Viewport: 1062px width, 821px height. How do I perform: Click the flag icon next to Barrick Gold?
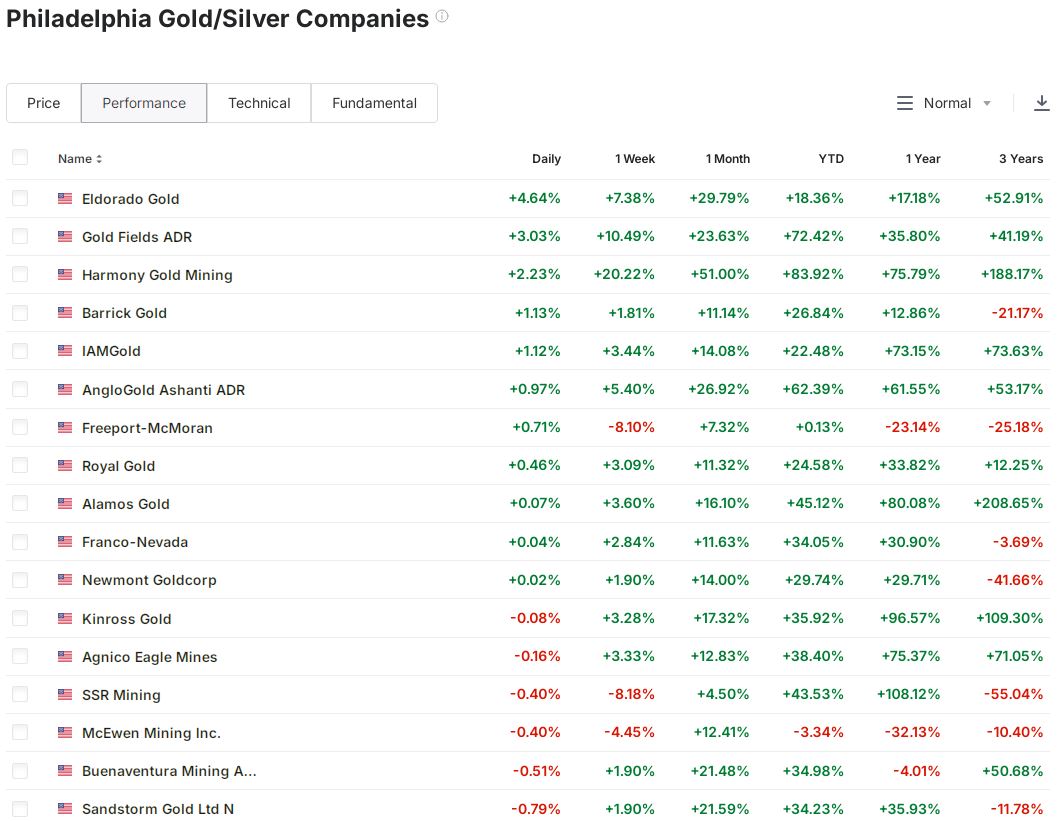65,313
